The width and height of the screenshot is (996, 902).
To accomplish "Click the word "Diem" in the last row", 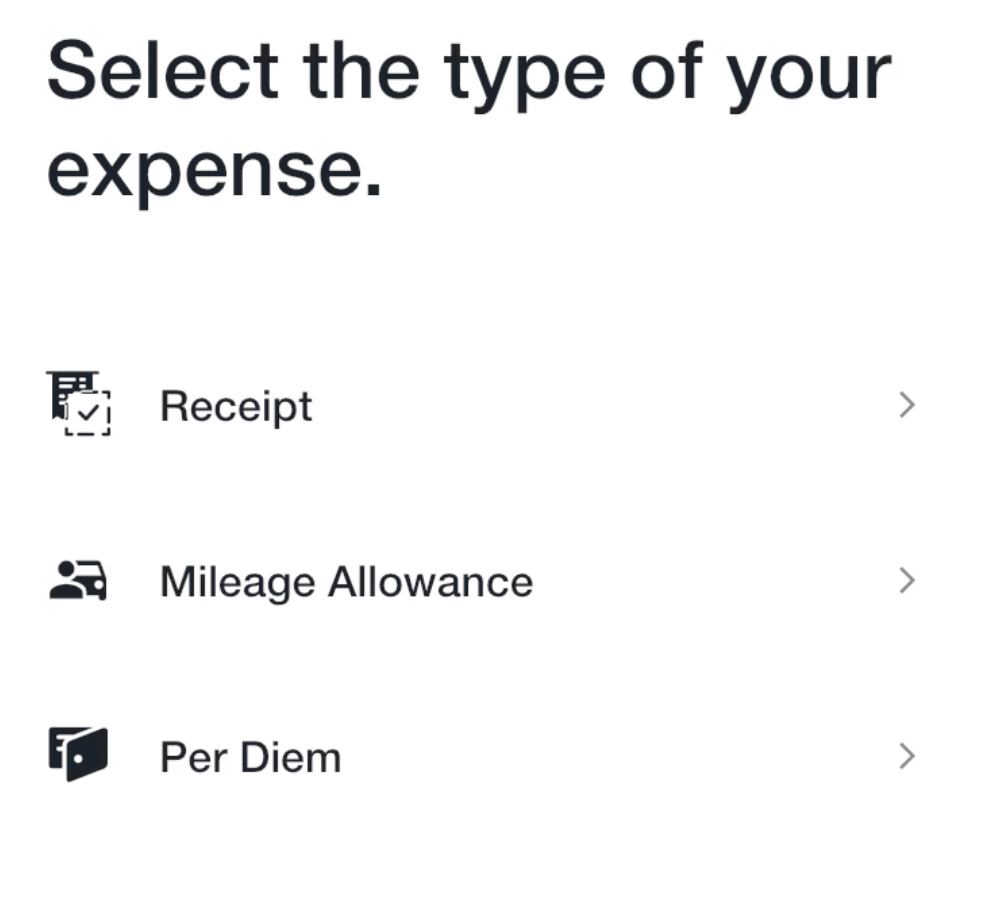I will [x=291, y=757].
